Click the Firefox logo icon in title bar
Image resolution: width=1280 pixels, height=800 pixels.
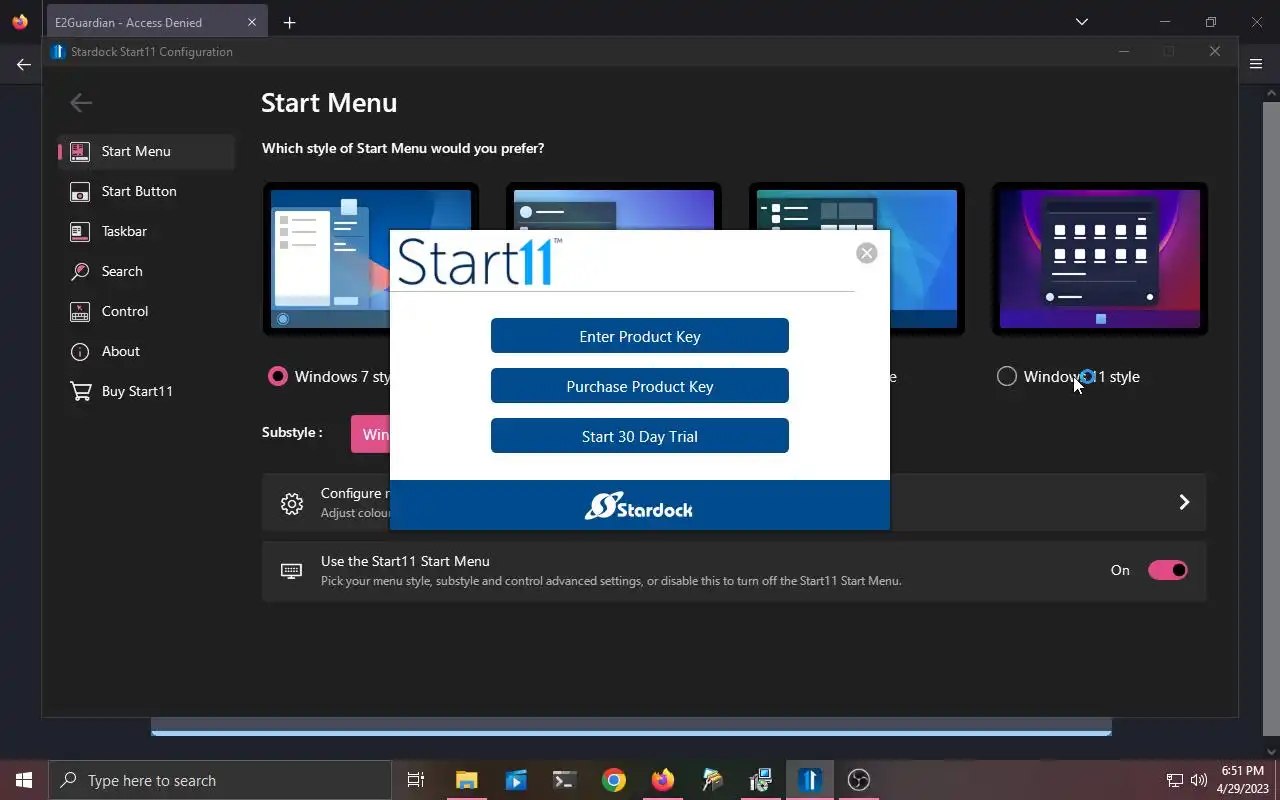[20, 22]
